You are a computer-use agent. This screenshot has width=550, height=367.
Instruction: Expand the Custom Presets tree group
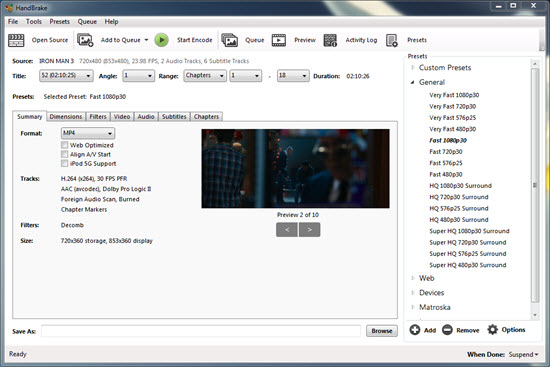pos(413,67)
